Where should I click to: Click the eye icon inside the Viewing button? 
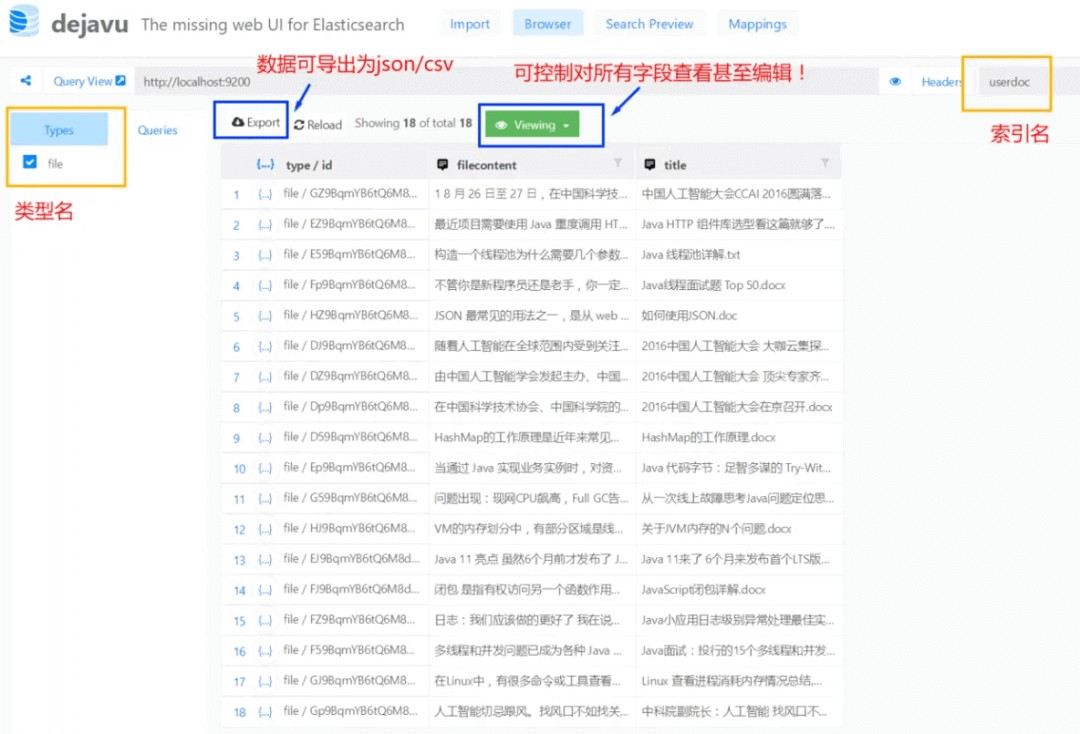[x=500, y=125]
